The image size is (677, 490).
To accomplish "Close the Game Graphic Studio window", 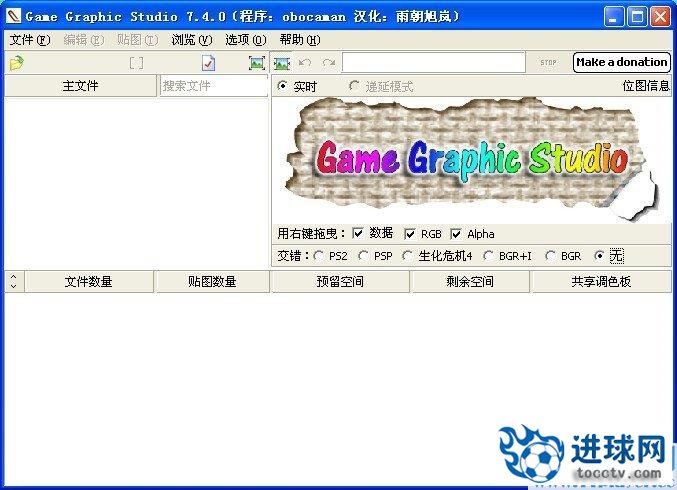I will 661,17.
